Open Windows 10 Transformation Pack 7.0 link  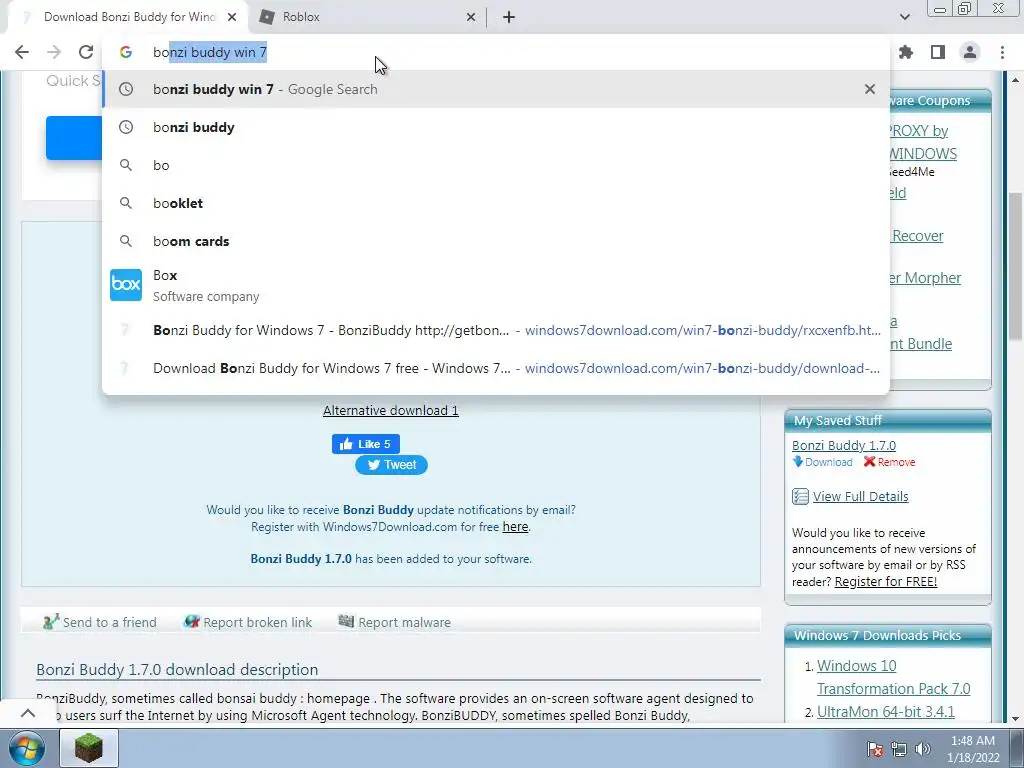click(893, 677)
